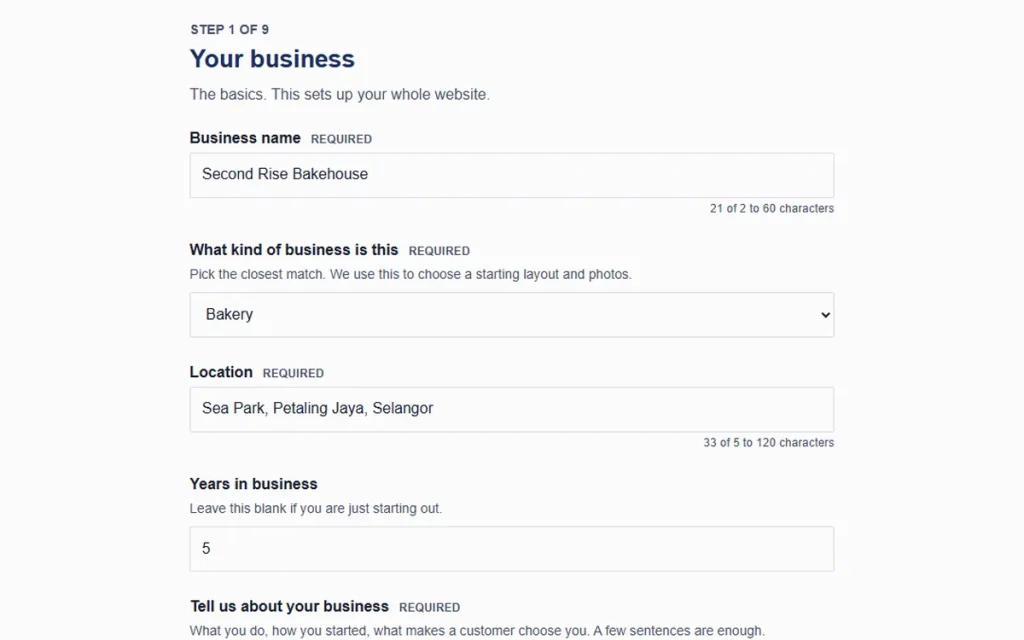Click the Years in business input field
The height and width of the screenshot is (640, 1024).
pyautogui.click(x=511, y=549)
